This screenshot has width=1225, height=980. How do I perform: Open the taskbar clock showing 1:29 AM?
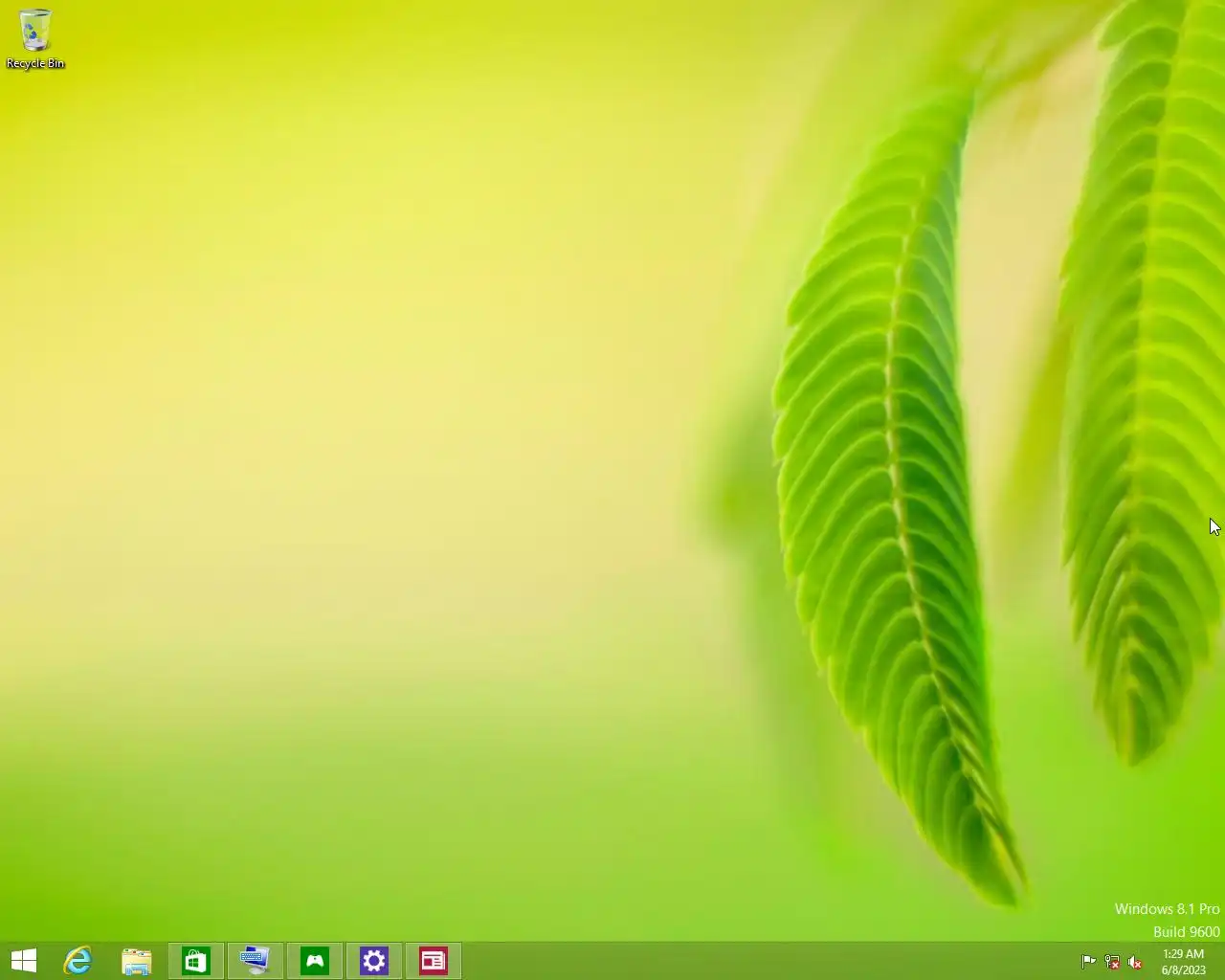(1184, 962)
